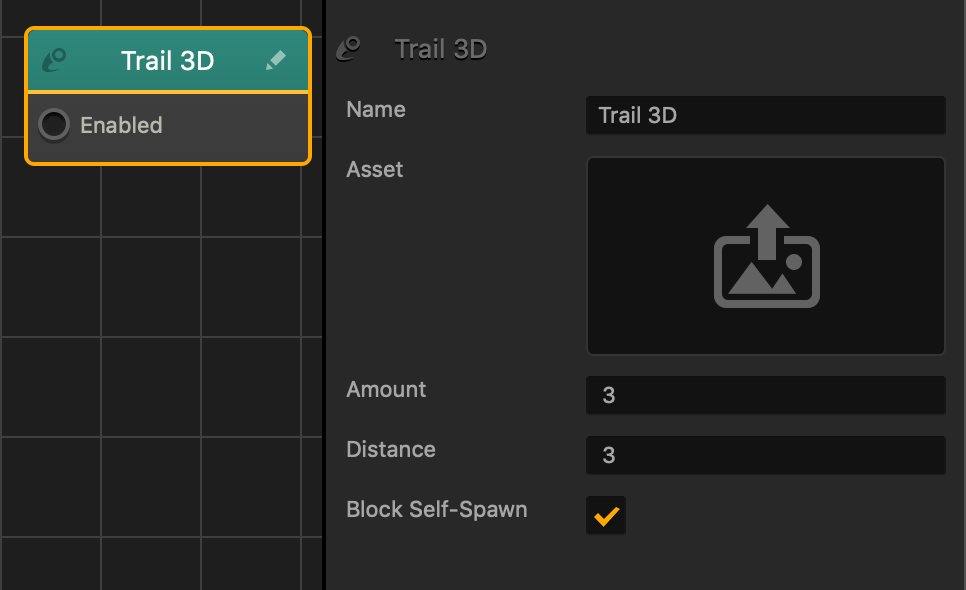This screenshot has width=966, height=590.
Task: Click the Block Self-Spawn label
Action: click(437, 509)
